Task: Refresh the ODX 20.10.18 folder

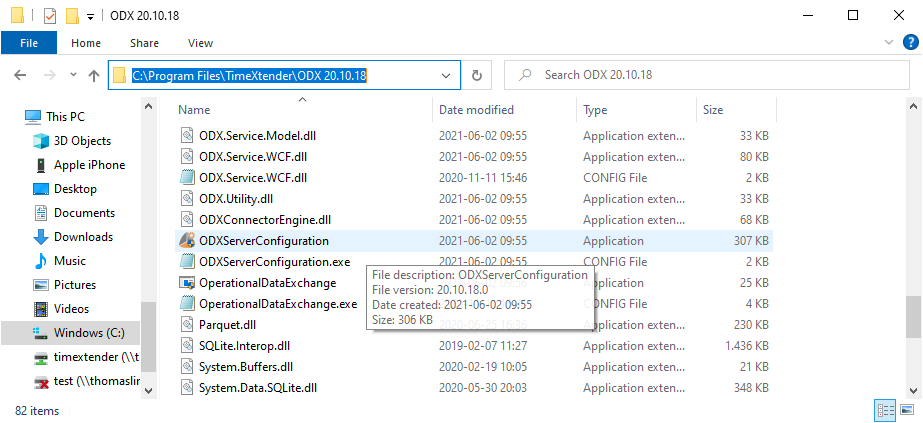Action: point(477,75)
